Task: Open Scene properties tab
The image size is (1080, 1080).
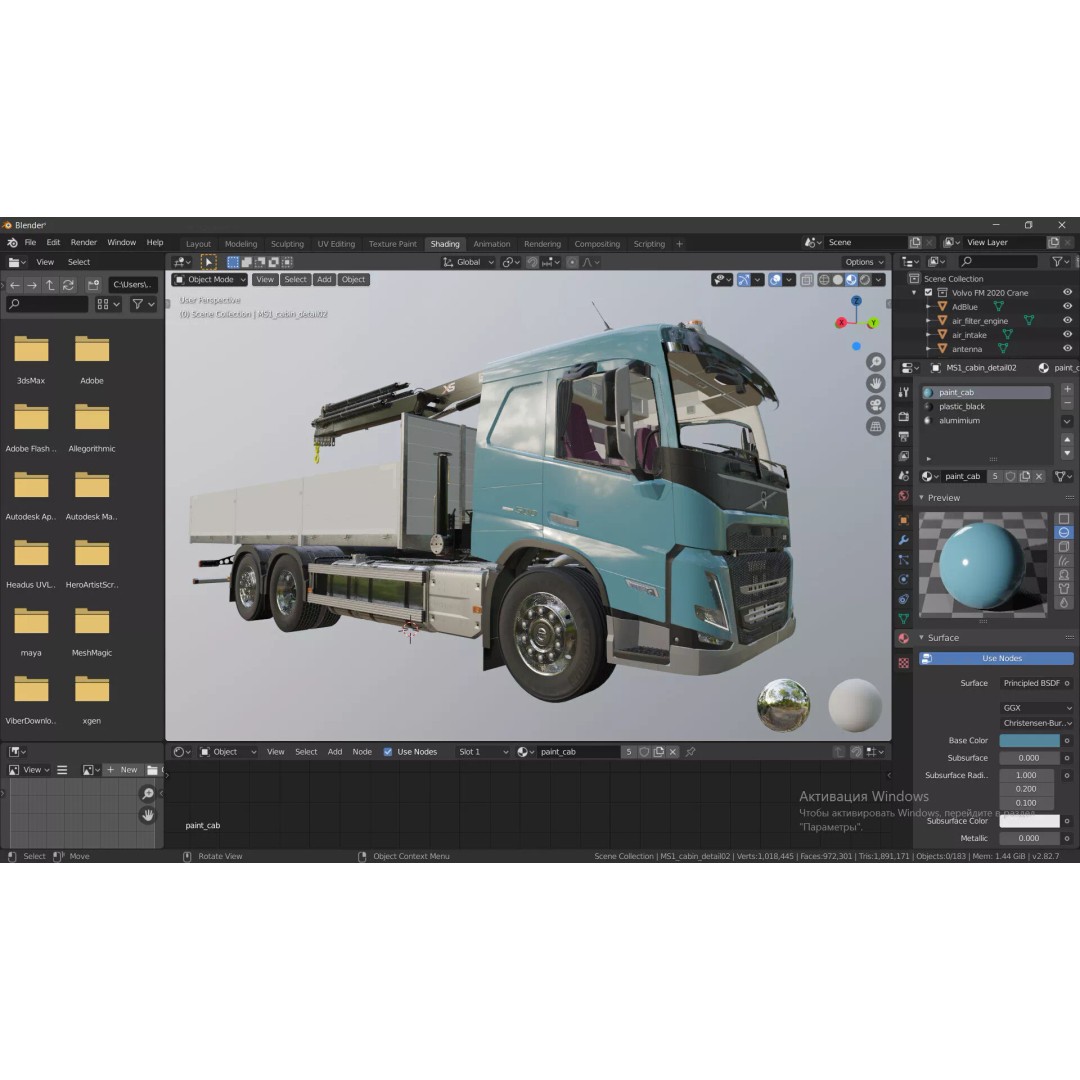Action: 904,476
